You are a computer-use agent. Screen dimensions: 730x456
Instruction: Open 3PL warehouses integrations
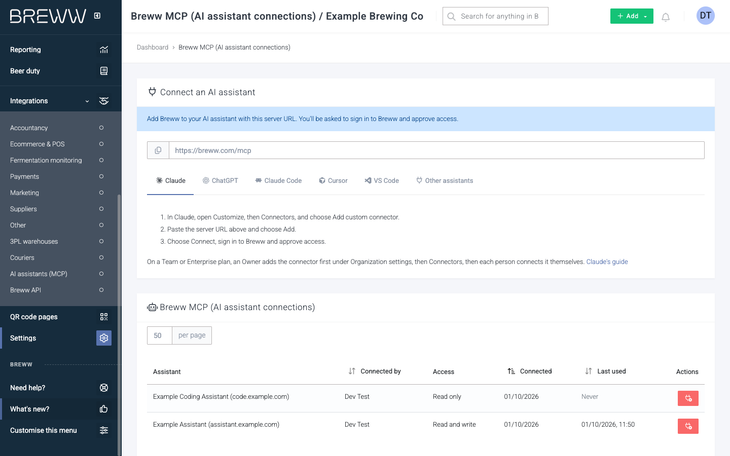pyautogui.click(x=34, y=241)
